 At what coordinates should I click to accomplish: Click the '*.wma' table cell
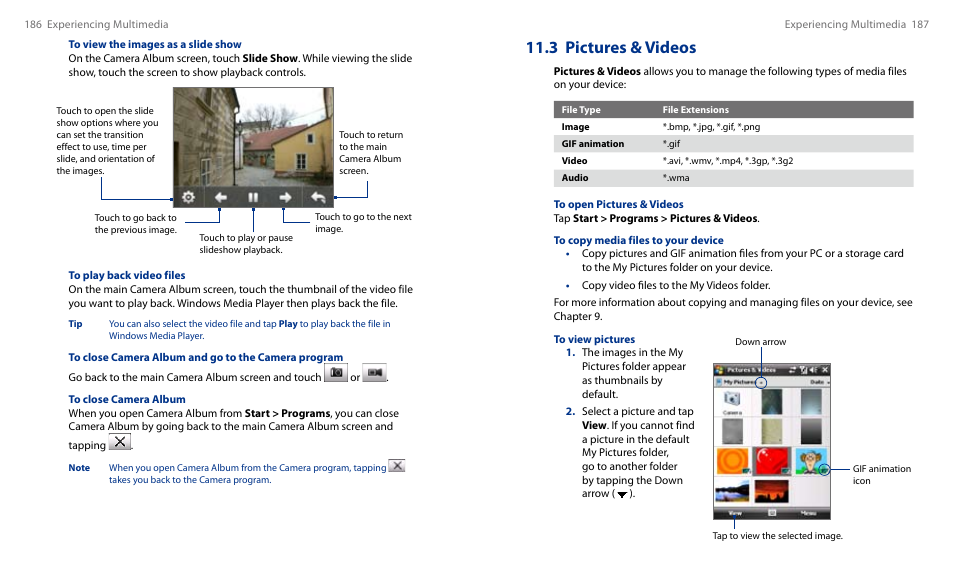[x=676, y=178]
